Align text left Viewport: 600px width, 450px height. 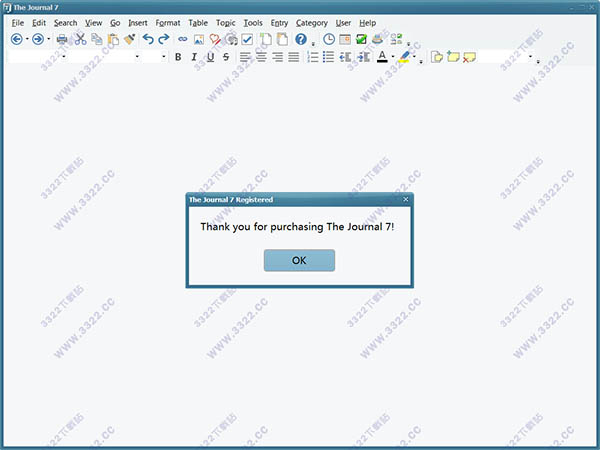click(245, 57)
